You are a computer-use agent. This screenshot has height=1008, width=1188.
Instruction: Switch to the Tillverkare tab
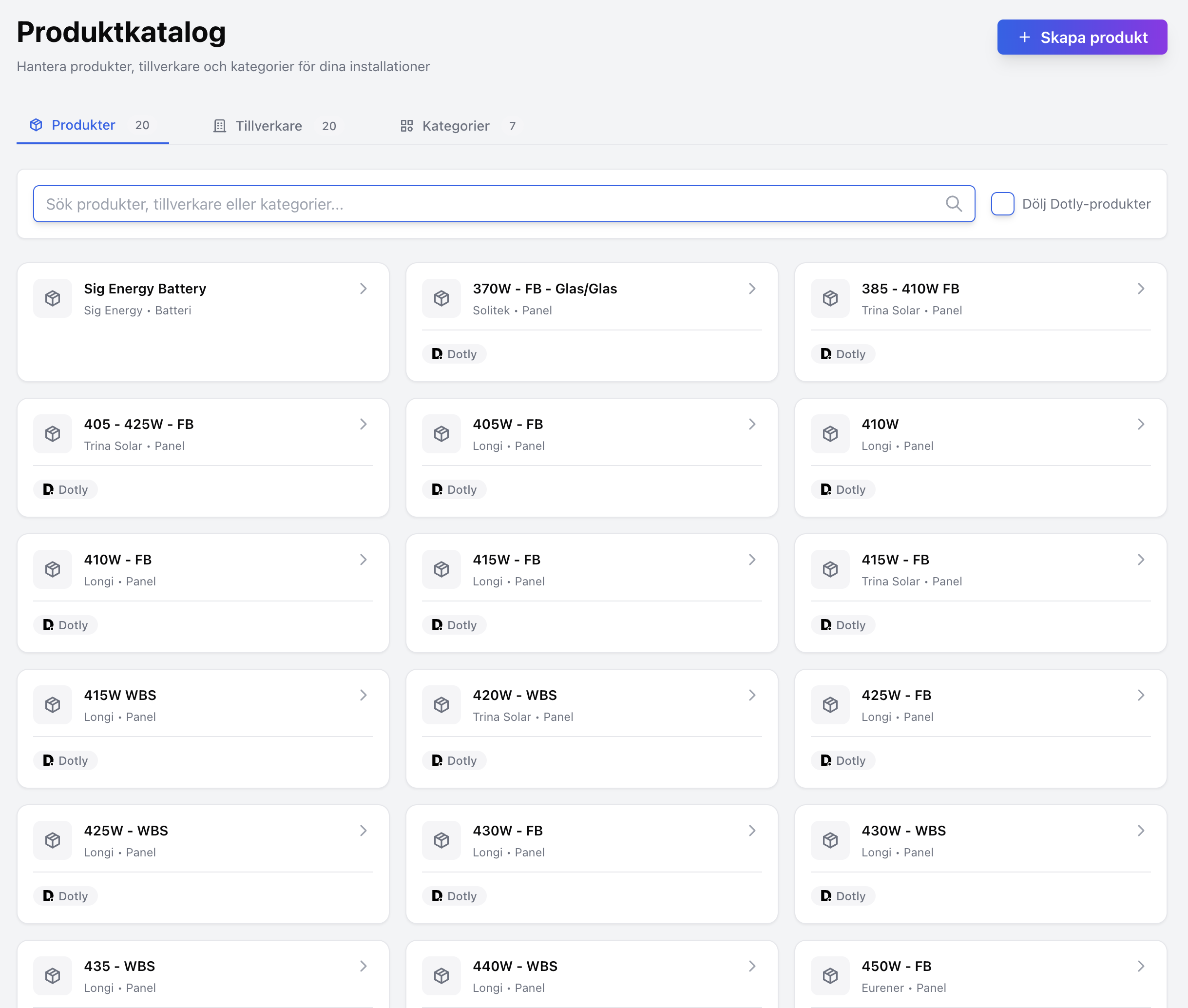[268, 126]
